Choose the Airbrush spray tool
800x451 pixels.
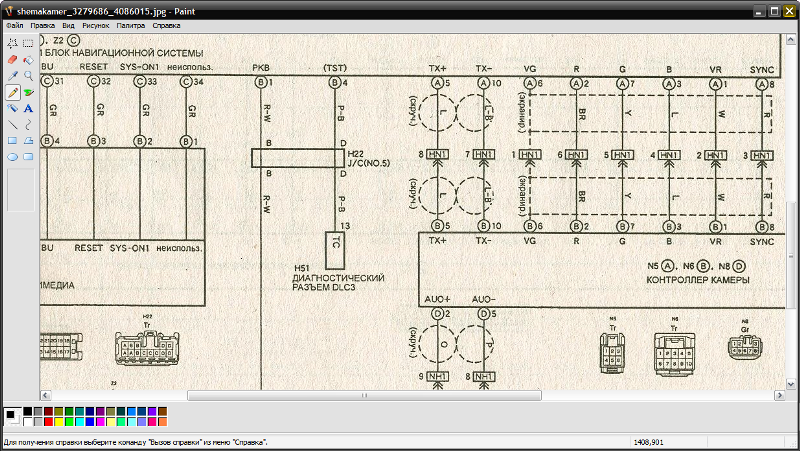[28, 91]
